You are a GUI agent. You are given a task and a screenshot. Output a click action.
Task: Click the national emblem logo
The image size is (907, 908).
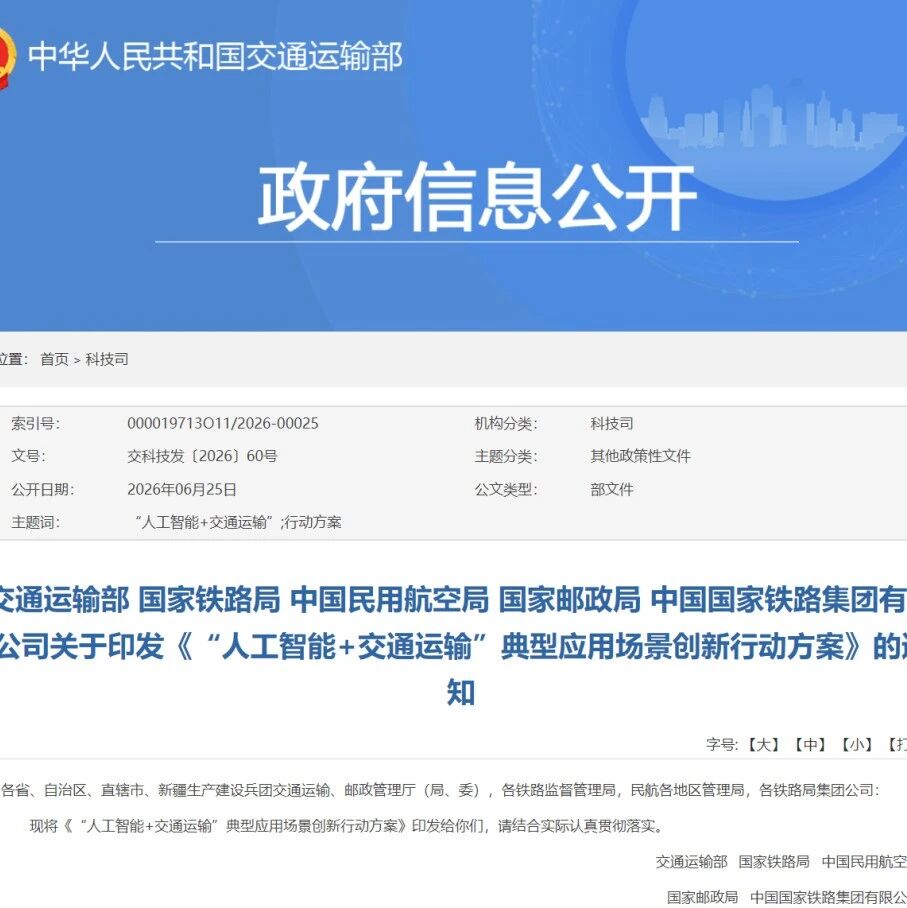pos(6,57)
